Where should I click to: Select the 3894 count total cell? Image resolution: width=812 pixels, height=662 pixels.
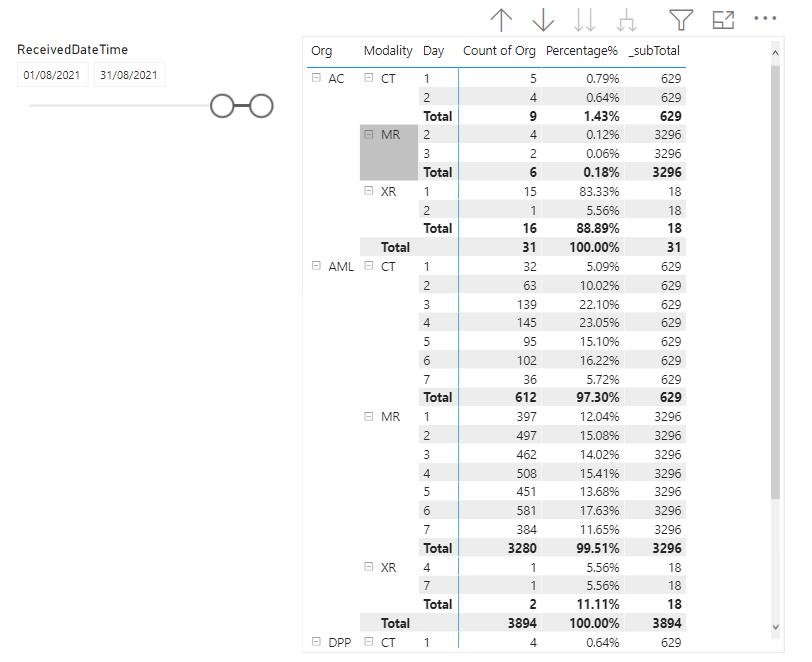tap(500, 623)
